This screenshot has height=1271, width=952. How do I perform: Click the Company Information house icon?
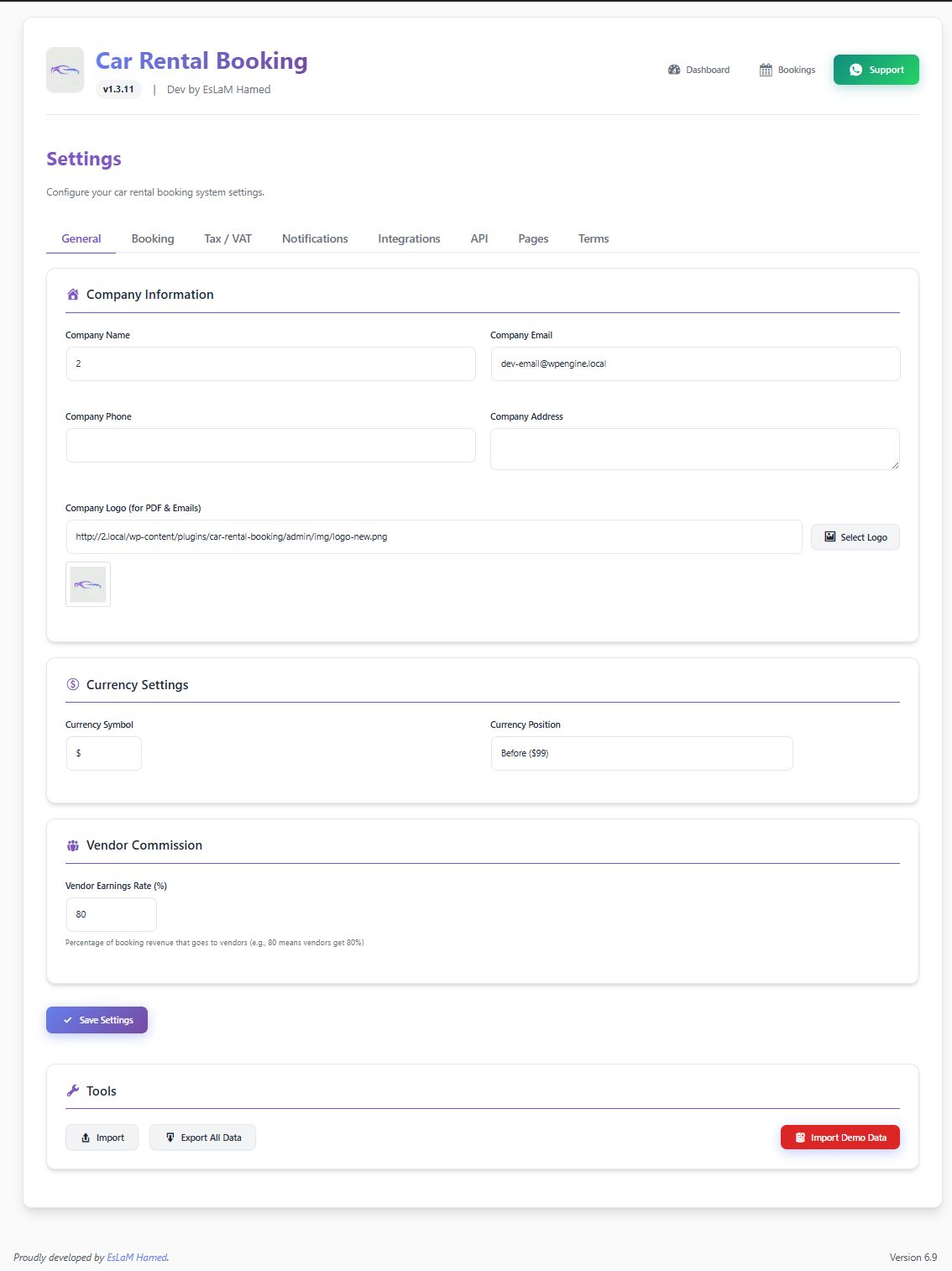point(73,295)
